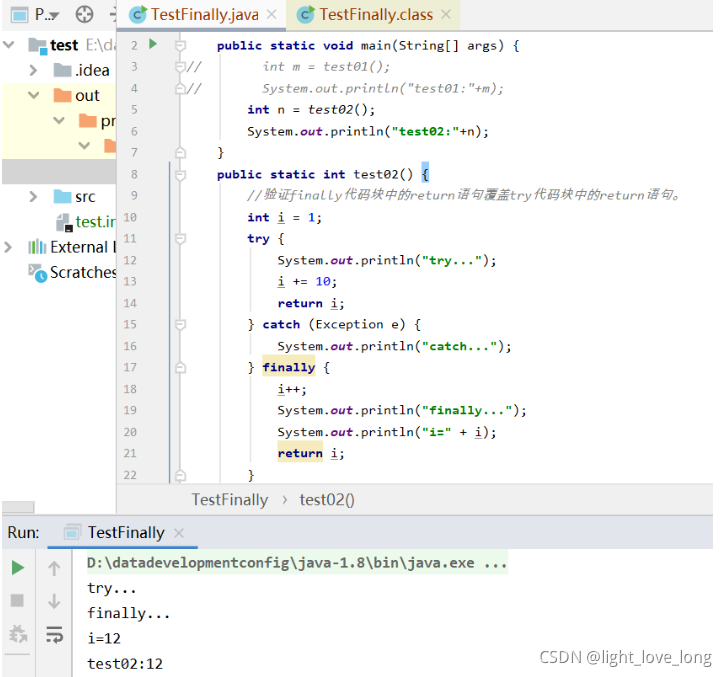Click the highlighted finally keyword

288,367
